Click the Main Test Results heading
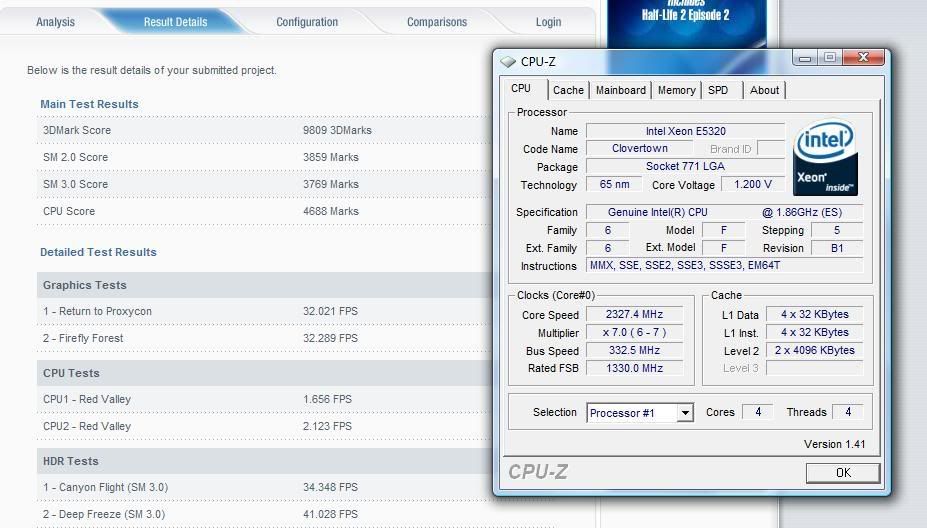 click(x=89, y=104)
